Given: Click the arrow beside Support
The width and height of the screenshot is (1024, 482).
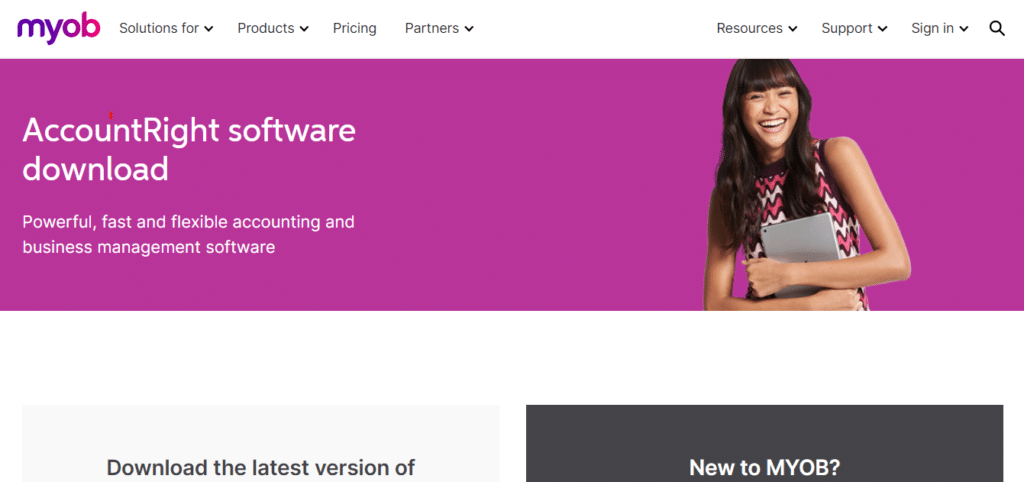Looking at the screenshot, I should (883, 29).
